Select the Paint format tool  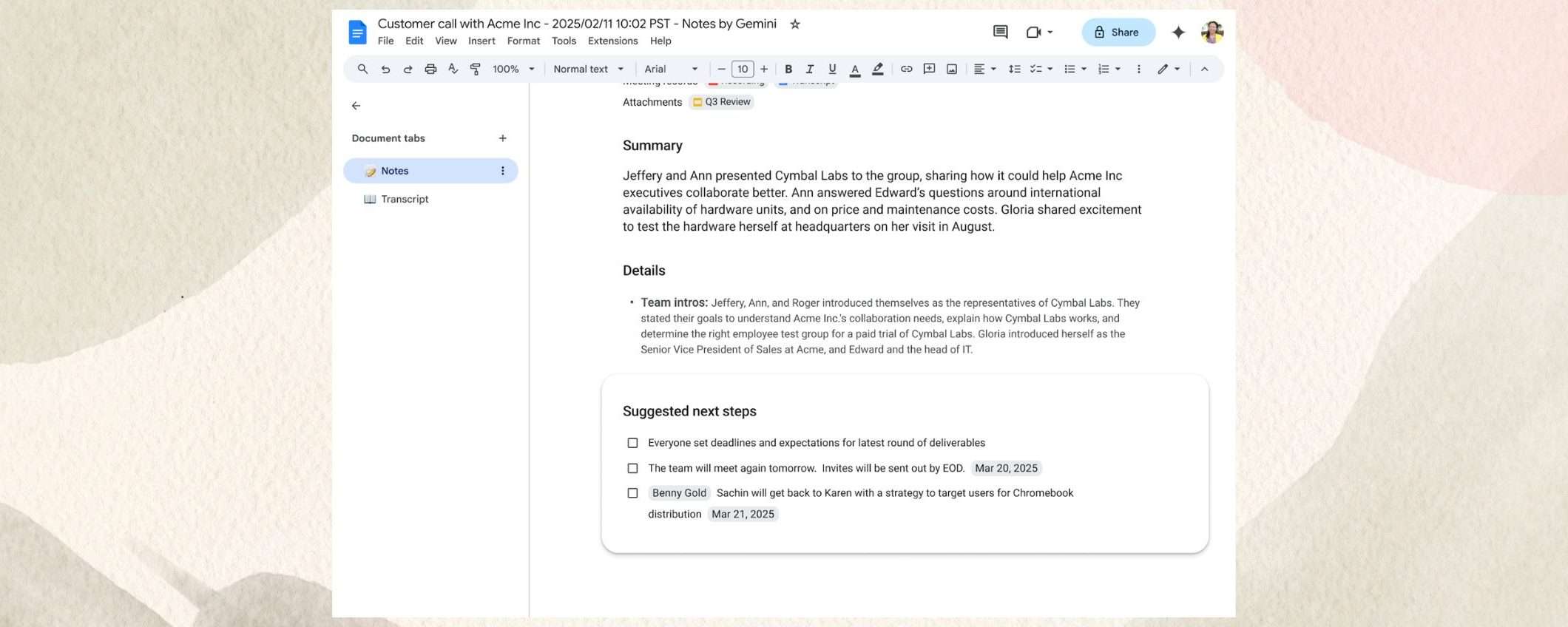[x=476, y=70]
